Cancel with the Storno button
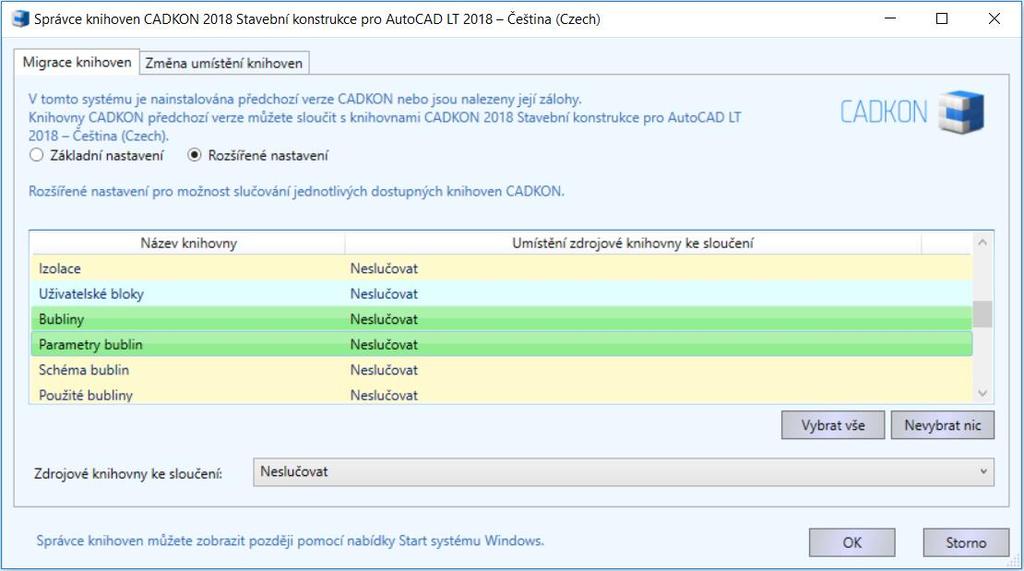 pyautogui.click(x=966, y=542)
